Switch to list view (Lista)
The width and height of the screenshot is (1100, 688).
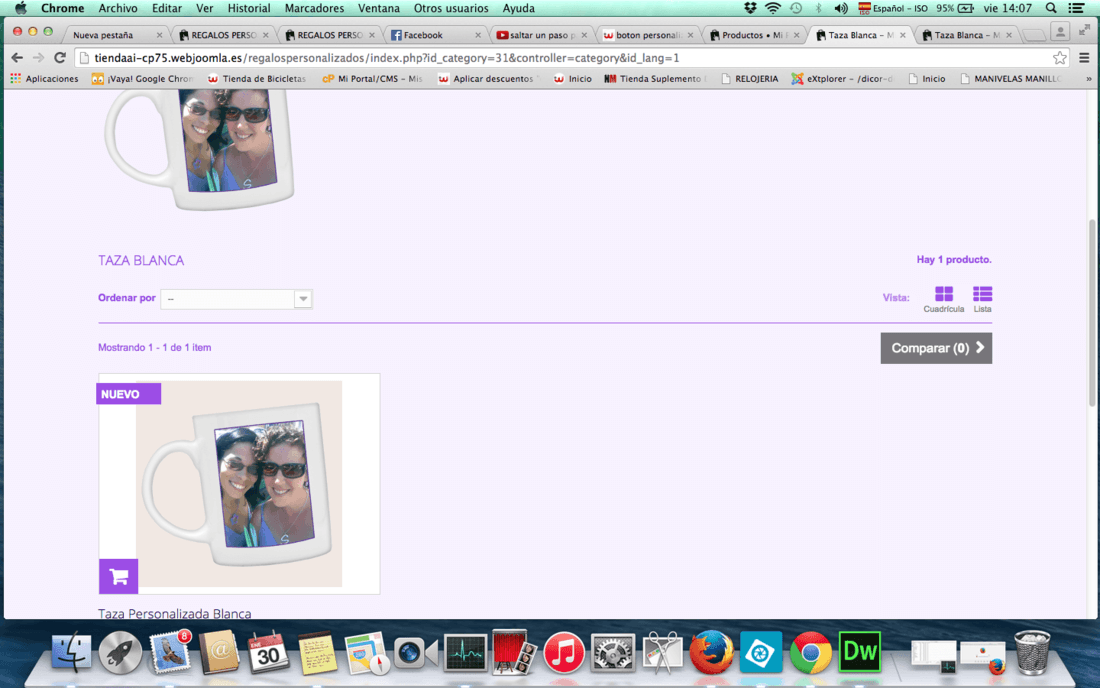[982, 299]
